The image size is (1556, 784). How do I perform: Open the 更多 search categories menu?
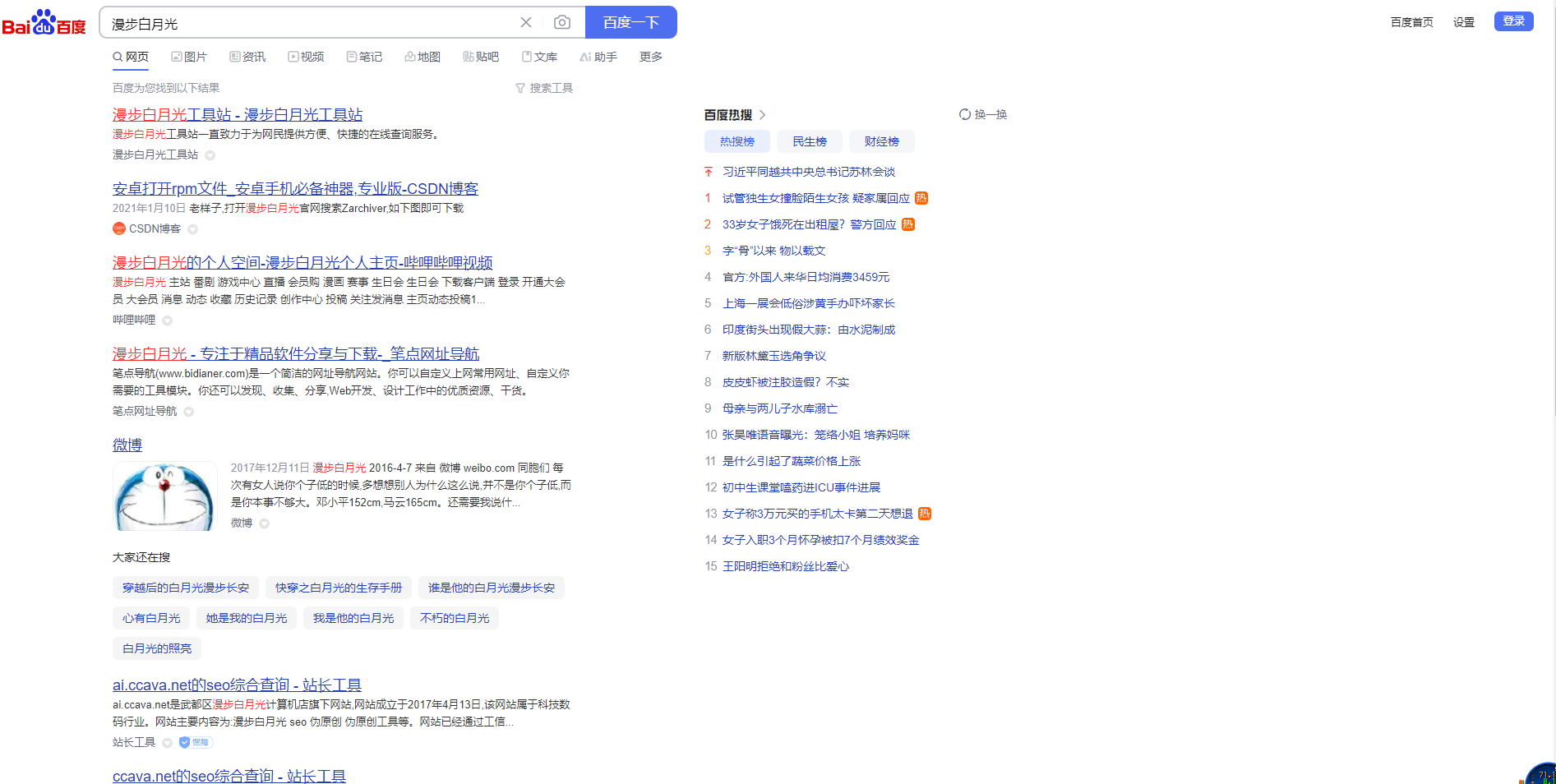651,57
